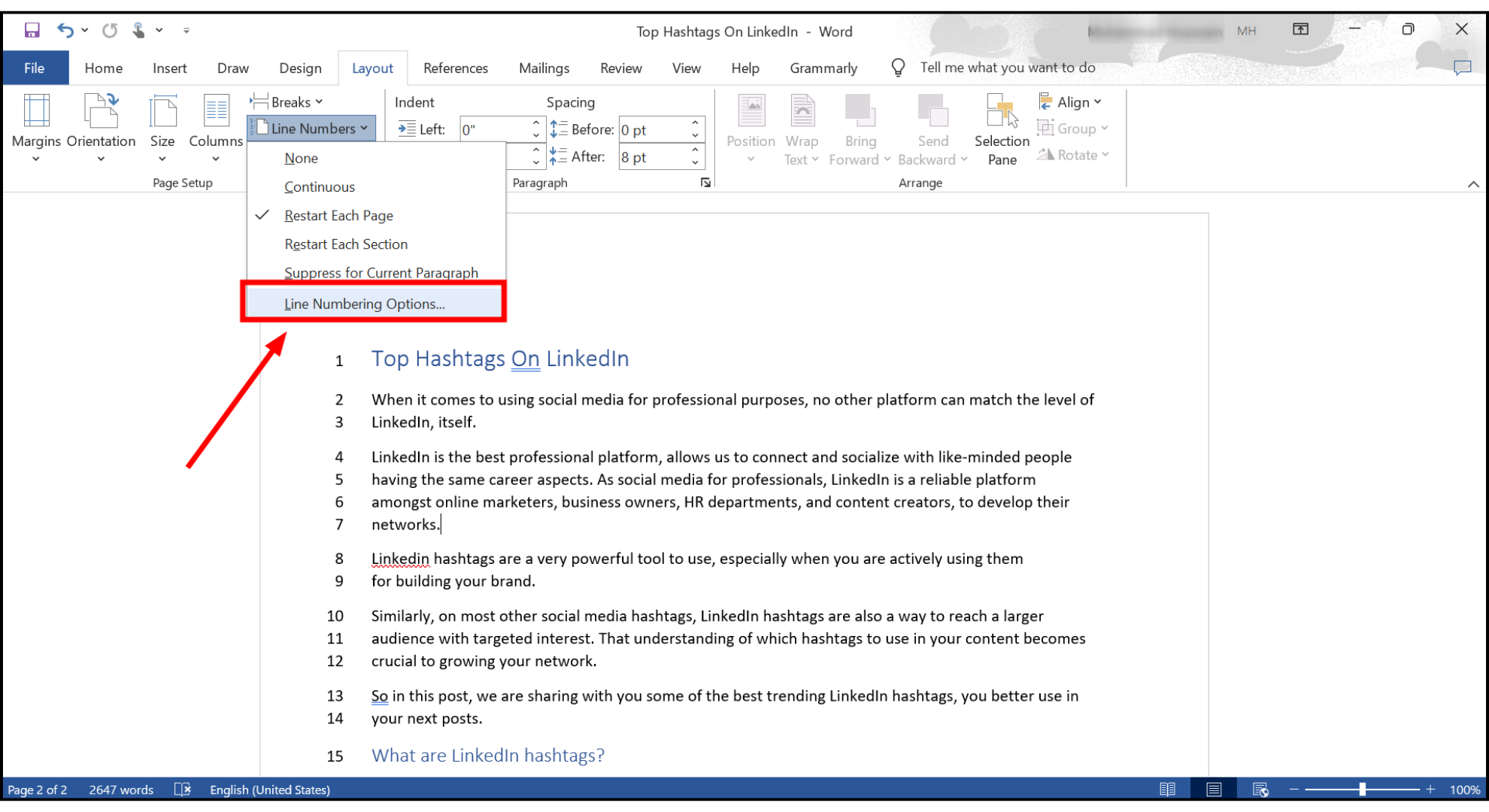Switch to Read Mode in the status bar
1489x812 pixels.
coord(1168,789)
